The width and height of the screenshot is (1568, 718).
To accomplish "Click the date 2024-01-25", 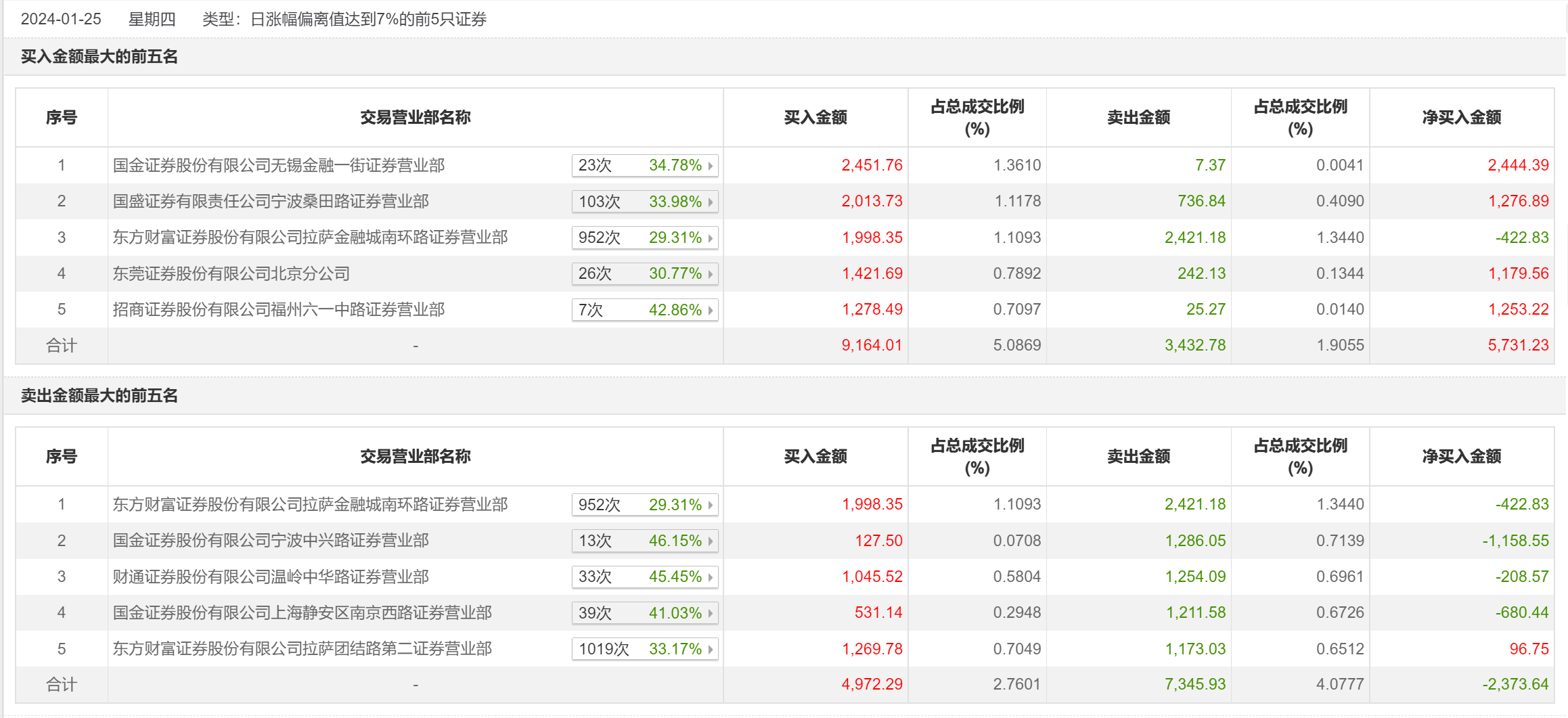I will [x=61, y=19].
